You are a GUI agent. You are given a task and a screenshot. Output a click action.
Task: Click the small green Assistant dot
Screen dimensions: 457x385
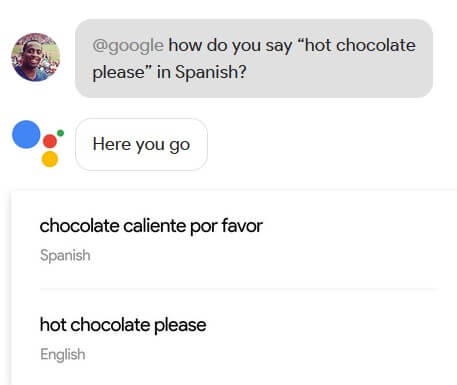coord(60,133)
